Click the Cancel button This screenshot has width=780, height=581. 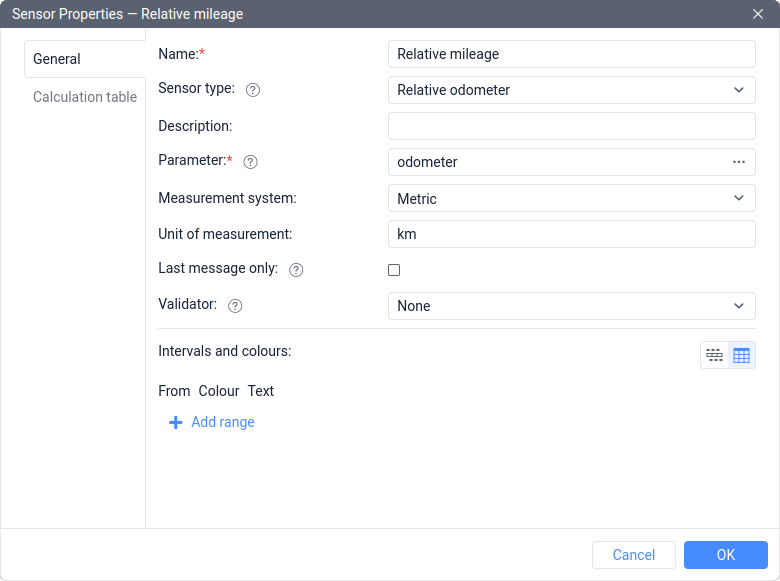point(634,555)
